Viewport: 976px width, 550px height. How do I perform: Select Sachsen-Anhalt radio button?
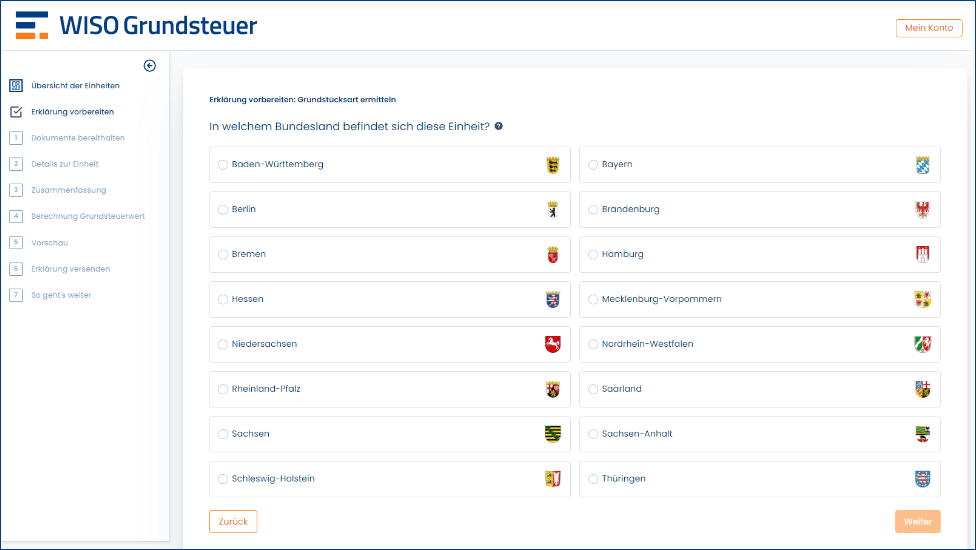pos(593,434)
